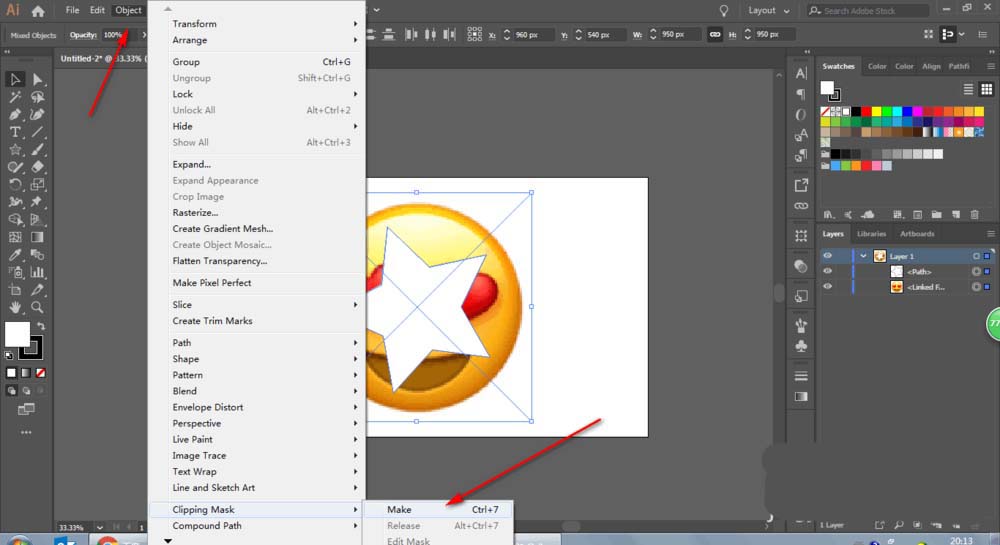Select the Rotate tool

coord(15,185)
